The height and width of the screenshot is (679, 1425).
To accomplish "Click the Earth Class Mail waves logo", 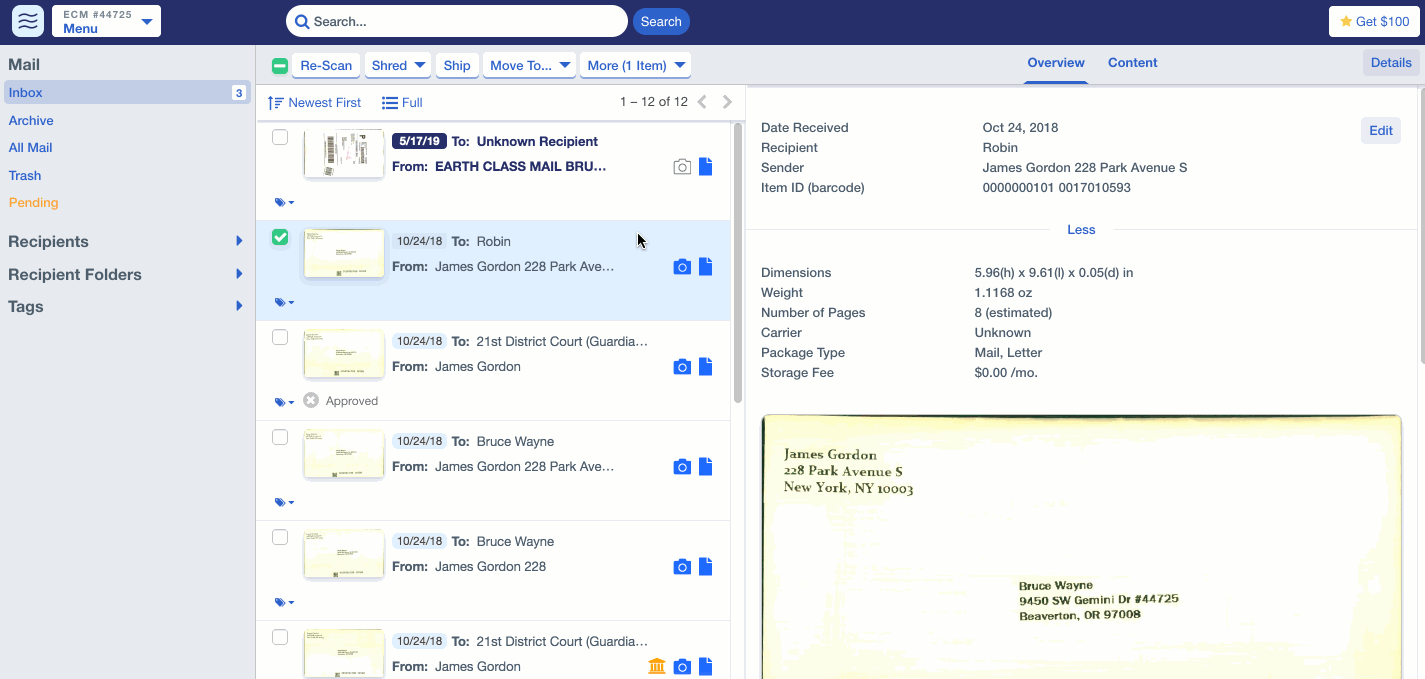I will click(28, 21).
